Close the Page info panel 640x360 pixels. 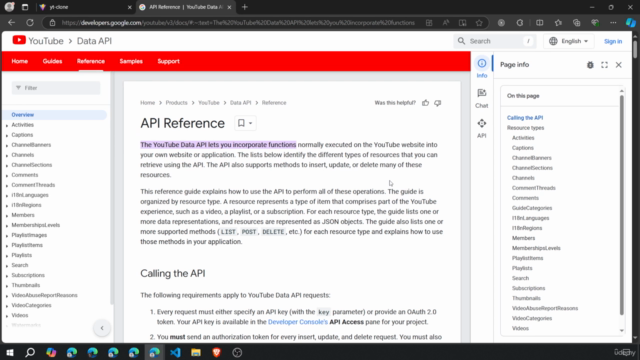[619, 65]
